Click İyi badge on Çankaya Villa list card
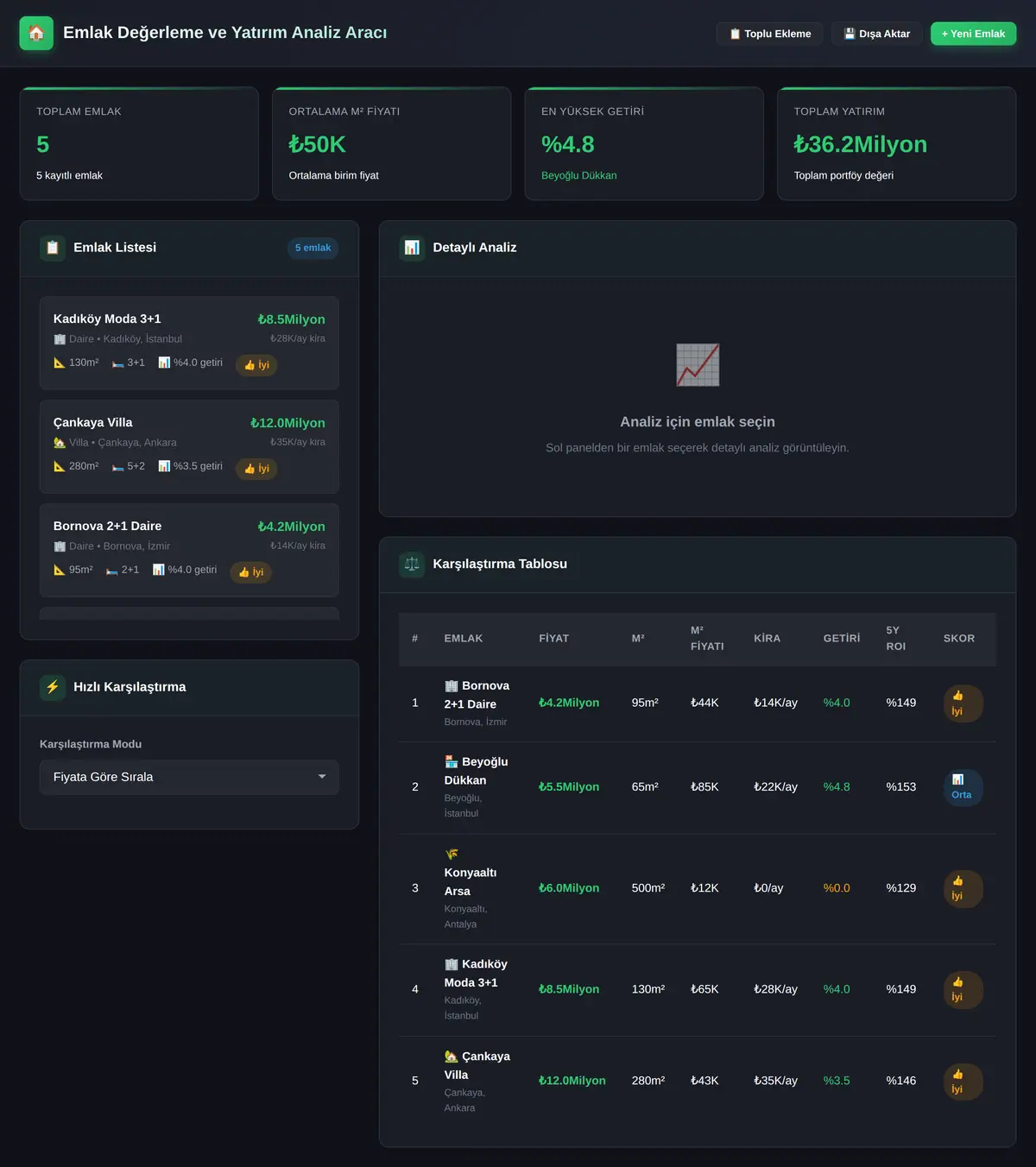 pos(256,469)
